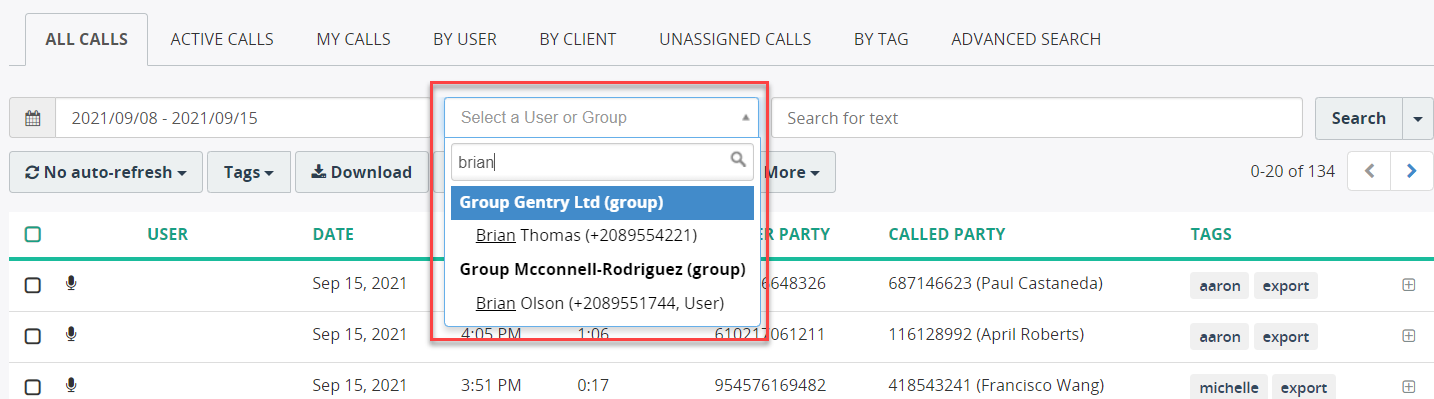
Task: Check the box for the Paul Castaneda call
Action: tap(33, 285)
